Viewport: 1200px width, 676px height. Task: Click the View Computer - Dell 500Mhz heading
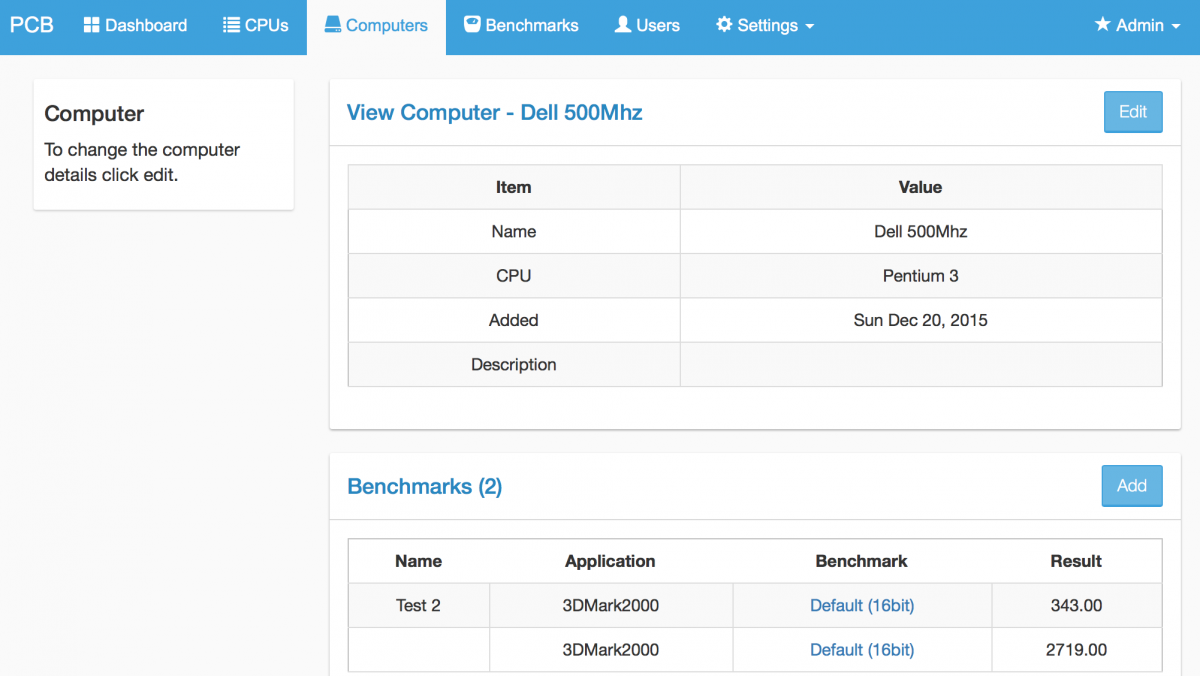point(494,112)
